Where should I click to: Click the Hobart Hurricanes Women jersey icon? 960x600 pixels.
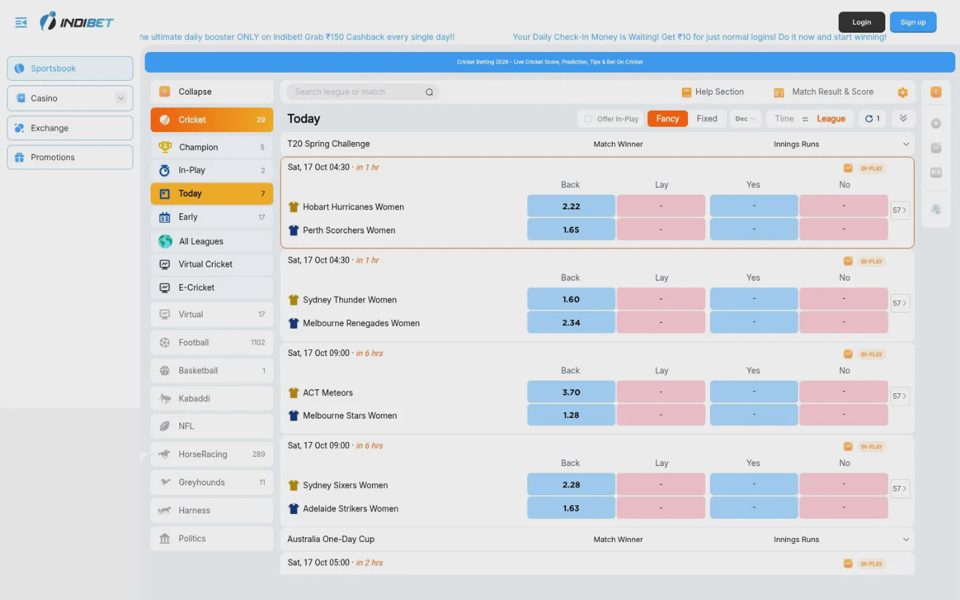click(293, 207)
